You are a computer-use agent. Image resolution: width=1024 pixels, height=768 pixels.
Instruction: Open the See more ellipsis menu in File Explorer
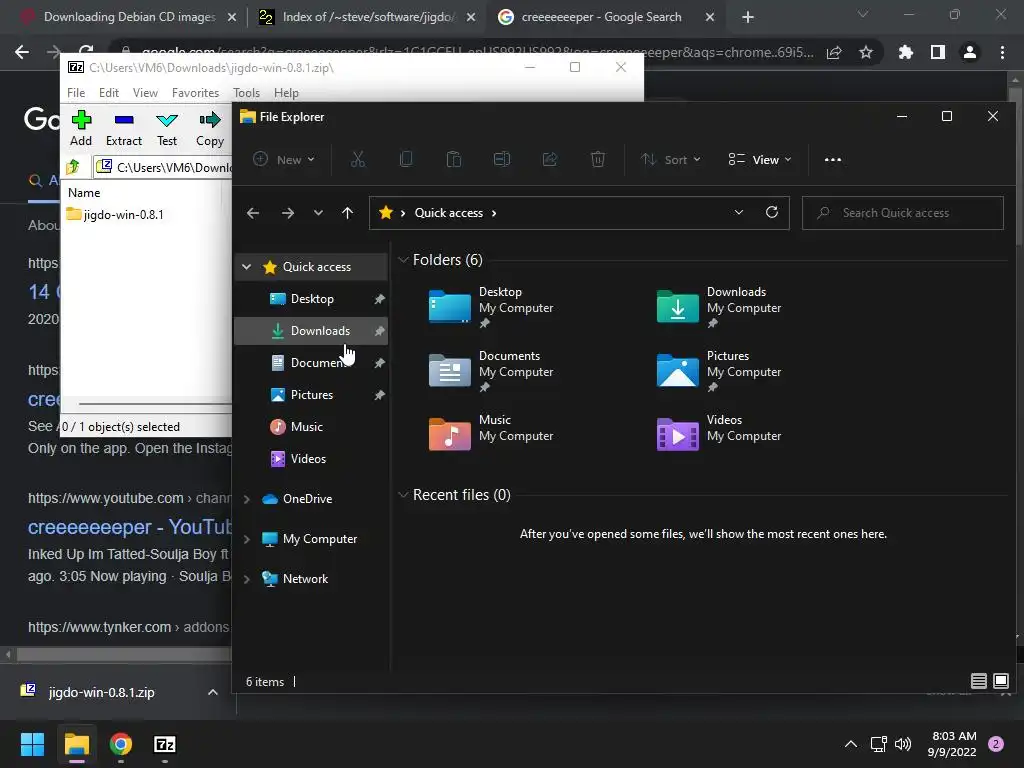[x=833, y=159]
